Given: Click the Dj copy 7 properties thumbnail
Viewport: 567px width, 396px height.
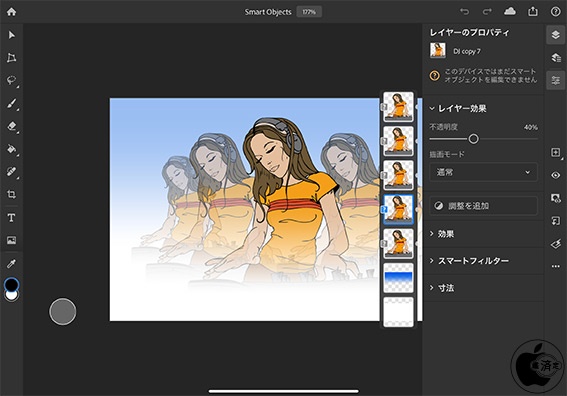Looking at the screenshot, I should pyautogui.click(x=438, y=51).
